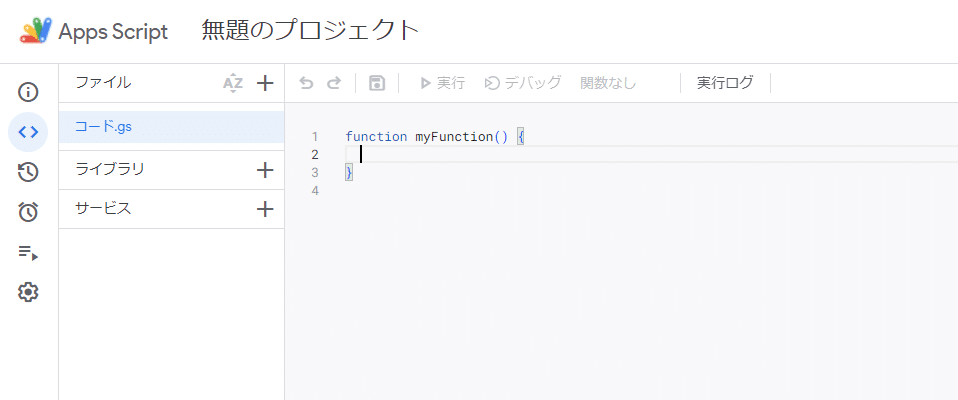Open Project Settings gear icon

28,292
